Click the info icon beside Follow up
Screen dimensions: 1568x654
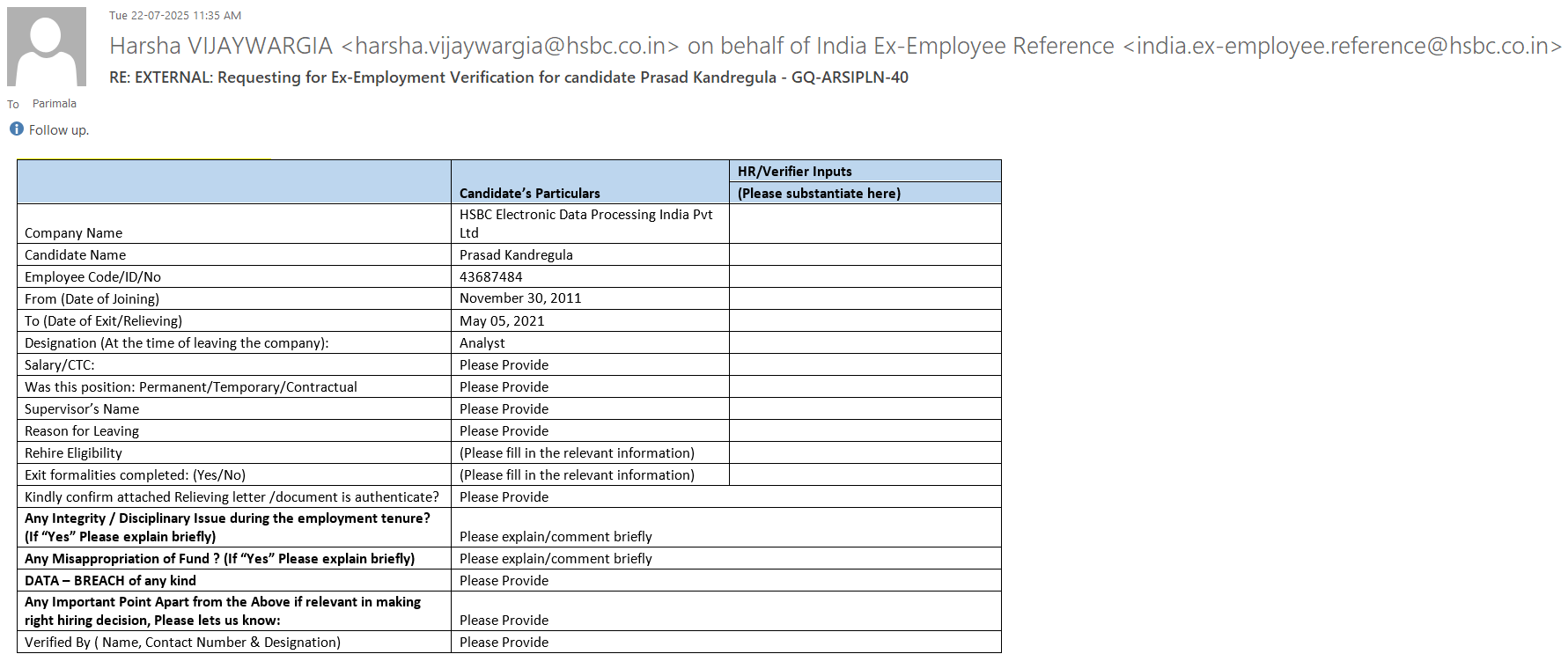pos(17,129)
